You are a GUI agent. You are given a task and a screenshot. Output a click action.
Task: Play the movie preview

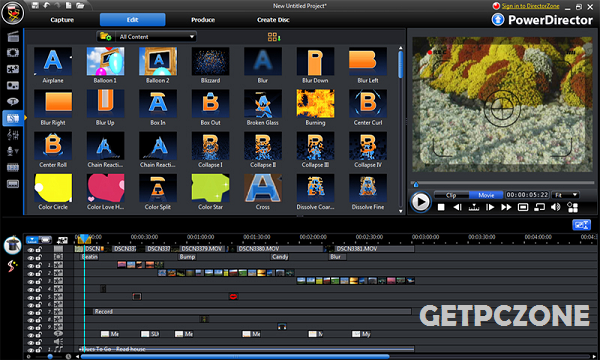click(421, 202)
